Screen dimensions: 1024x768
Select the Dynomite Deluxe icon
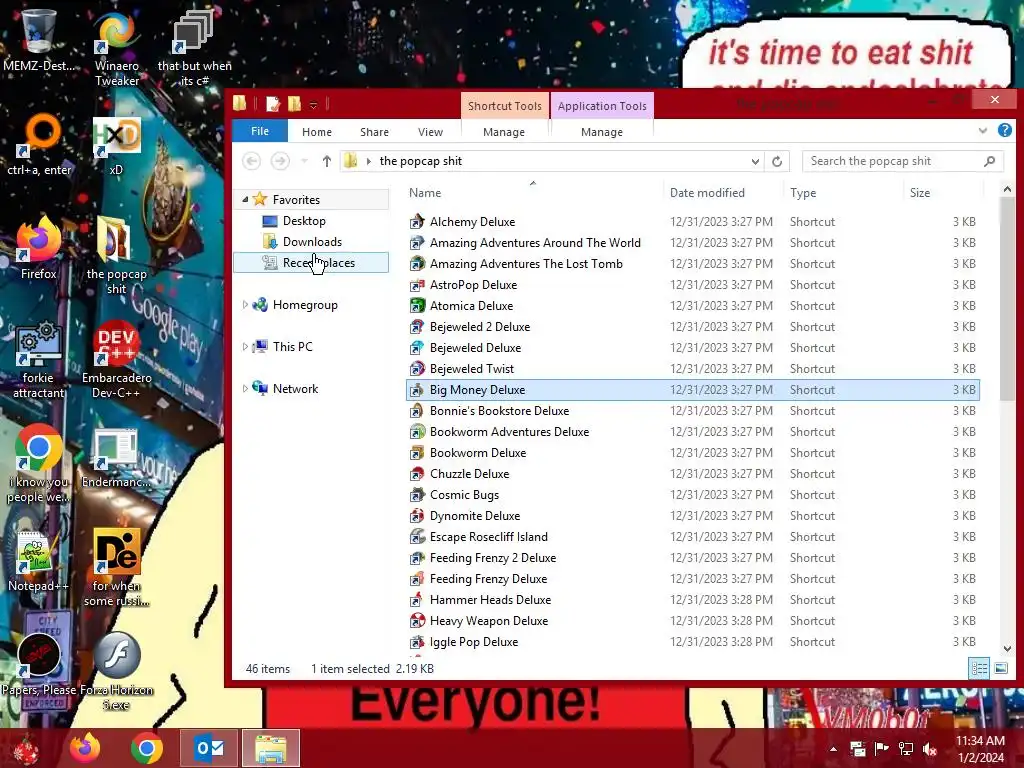point(417,516)
